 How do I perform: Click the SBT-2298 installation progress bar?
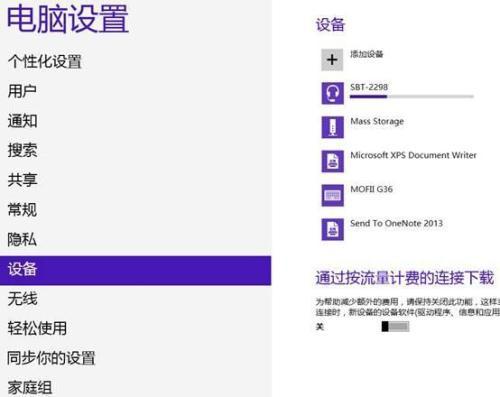point(412,97)
